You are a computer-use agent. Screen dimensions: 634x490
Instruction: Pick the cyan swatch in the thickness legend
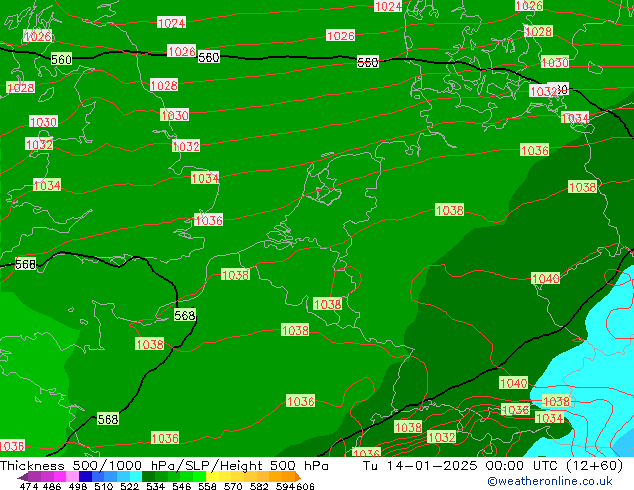coord(136,476)
